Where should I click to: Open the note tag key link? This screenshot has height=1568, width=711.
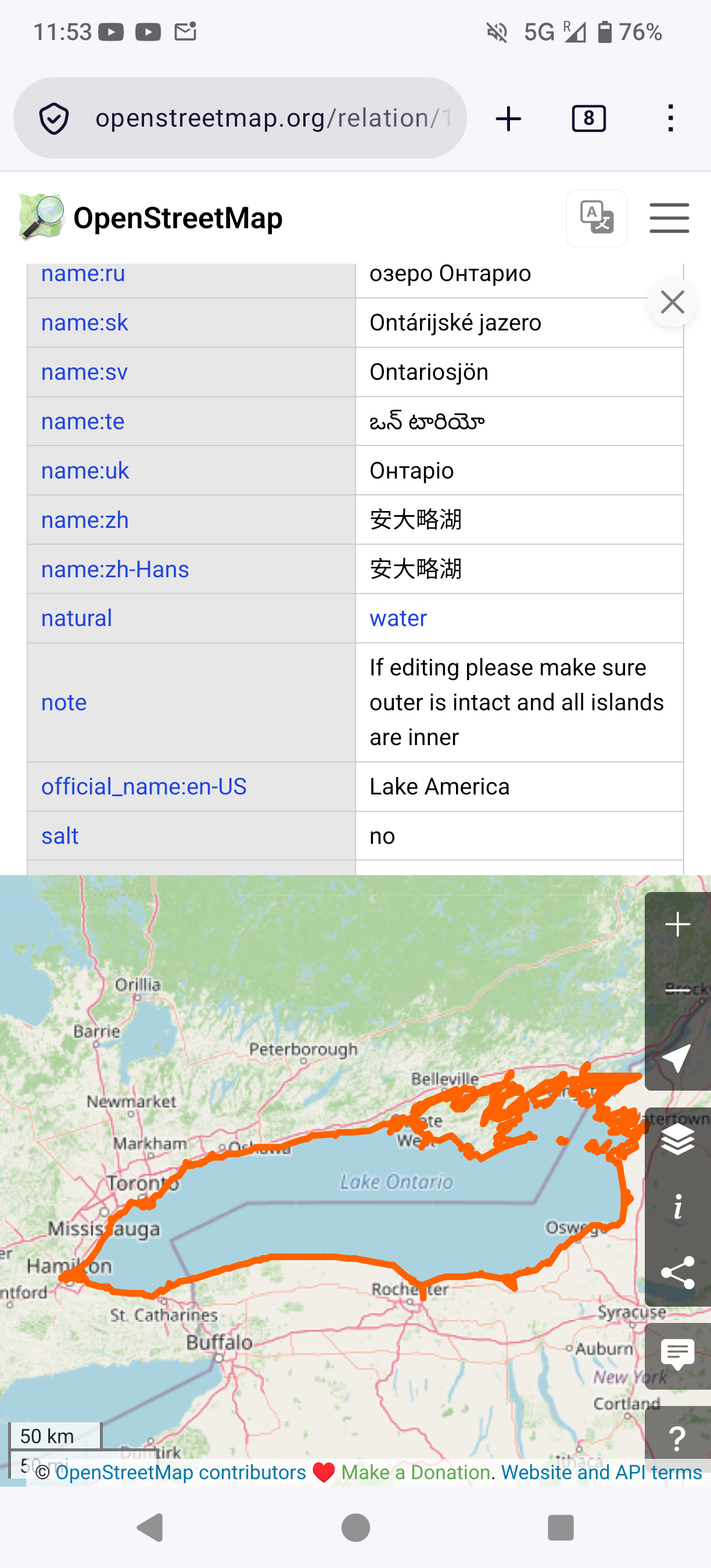[x=64, y=703]
